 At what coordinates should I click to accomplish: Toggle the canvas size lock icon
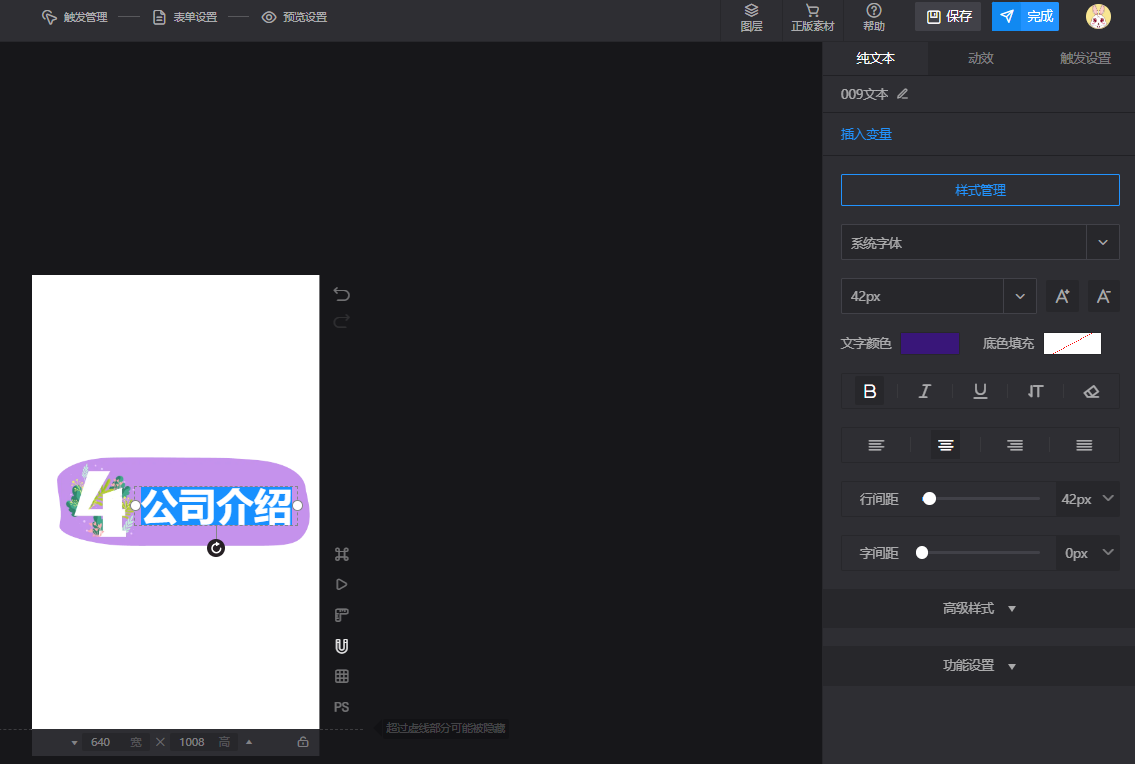click(x=303, y=742)
